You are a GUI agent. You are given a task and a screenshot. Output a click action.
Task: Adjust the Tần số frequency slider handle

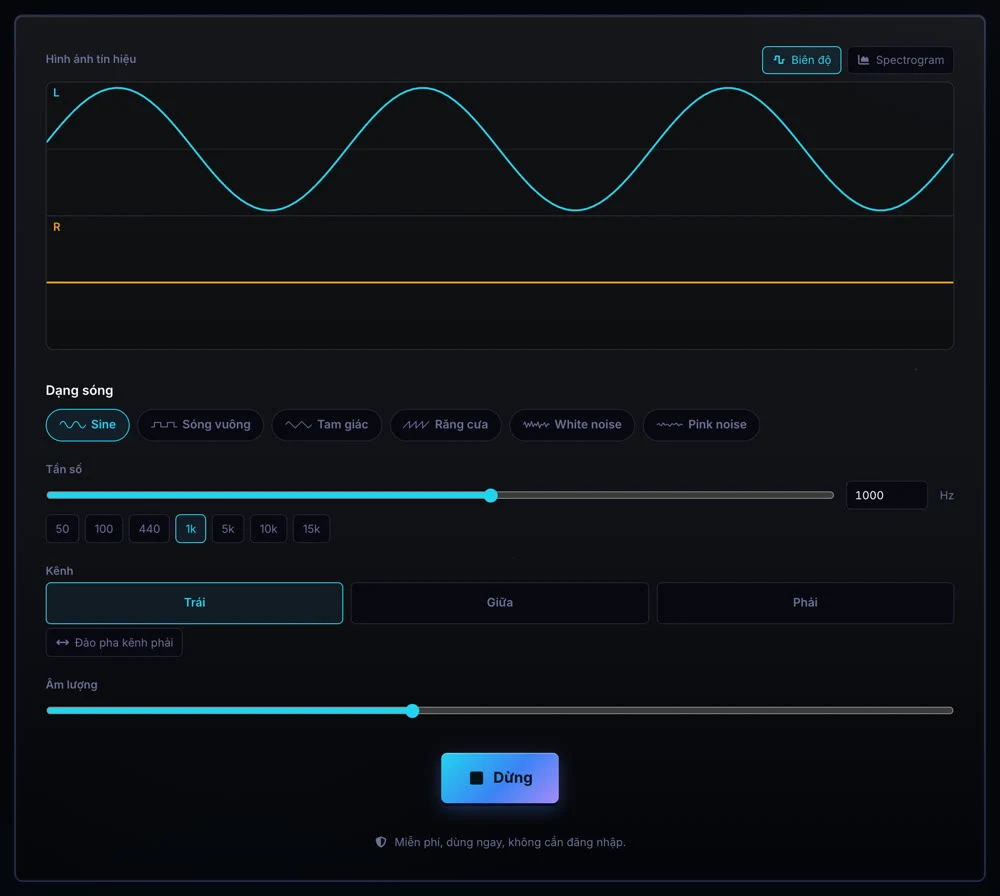pyautogui.click(x=490, y=496)
